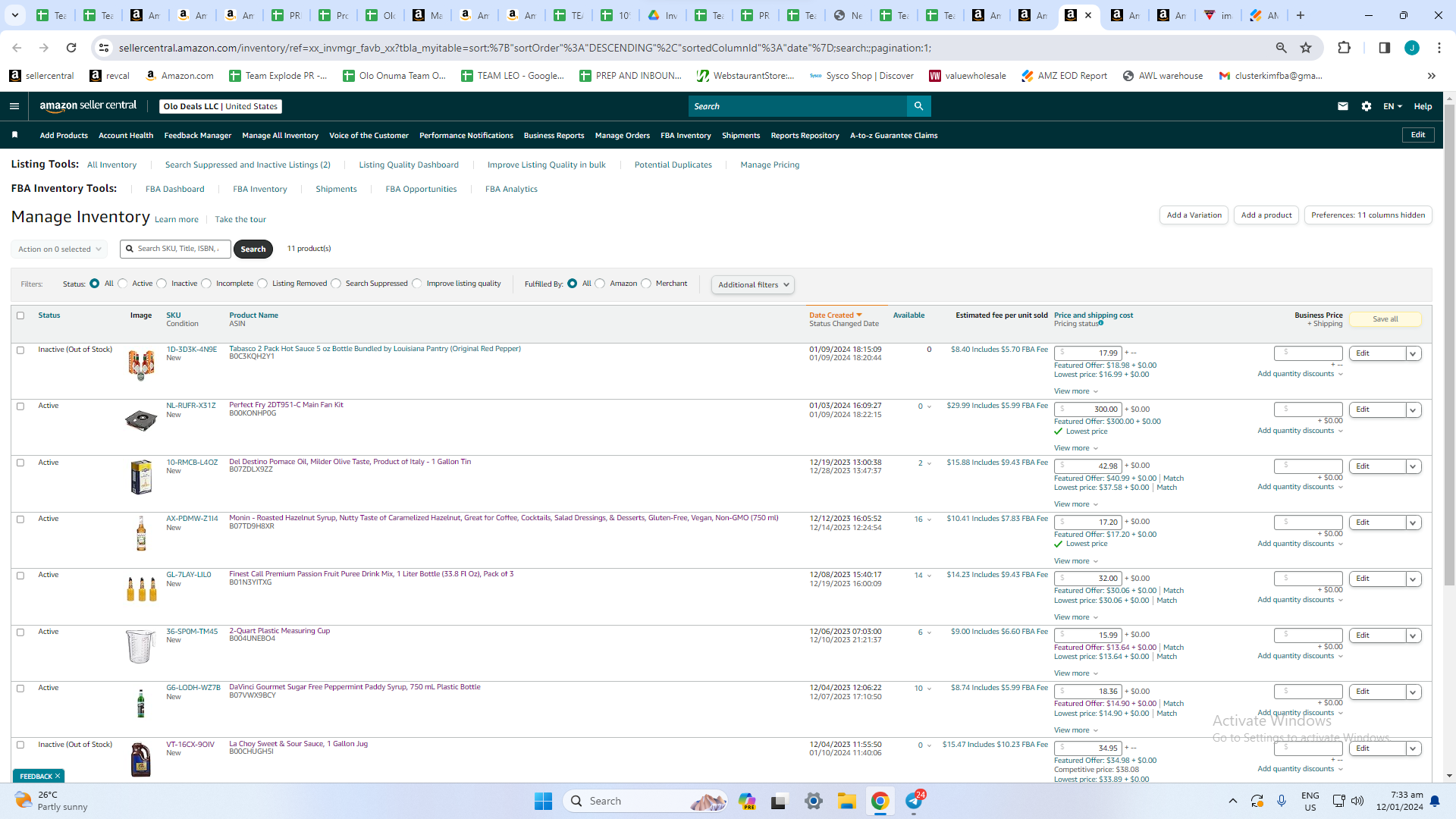The image size is (1456, 819).
Task: Select the Incomplete status filter
Action: pyautogui.click(x=206, y=284)
